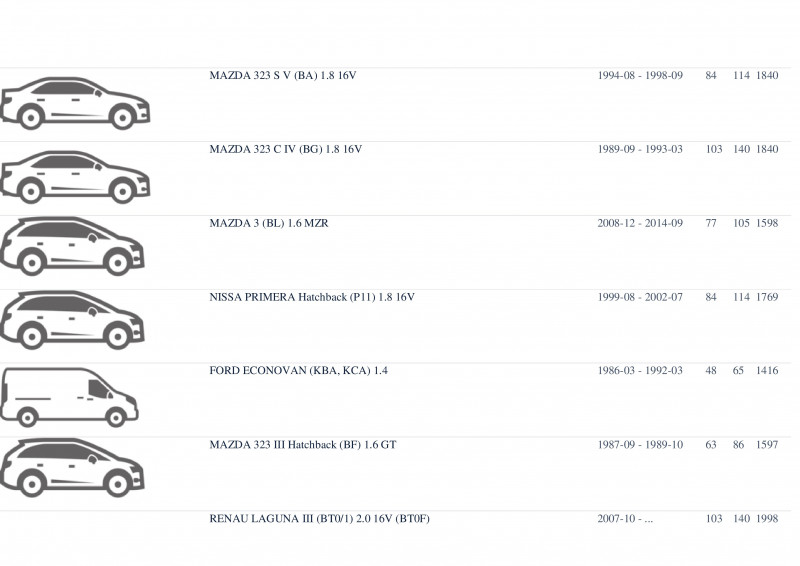800x566 pixels.
Task: Click the van icon for Ford Econovan
Action: [69, 397]
